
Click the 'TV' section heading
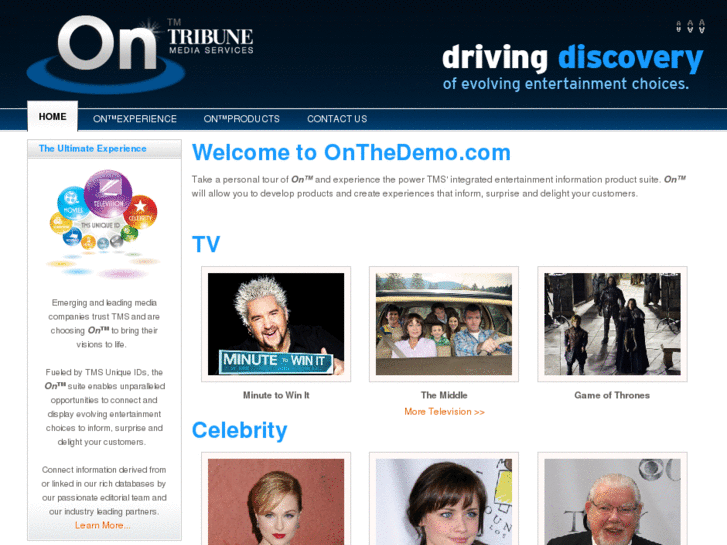(206, 244)
